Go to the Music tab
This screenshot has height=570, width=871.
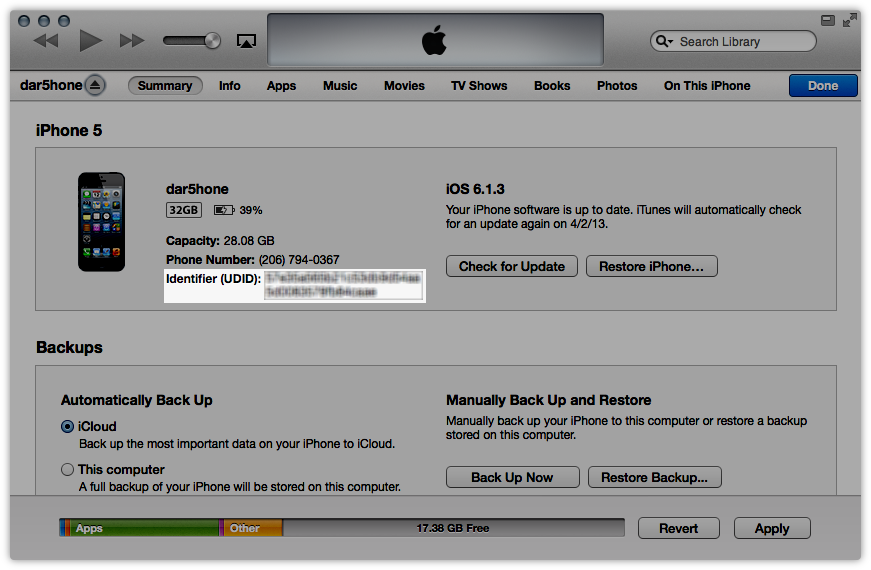(x=340, y=86)
